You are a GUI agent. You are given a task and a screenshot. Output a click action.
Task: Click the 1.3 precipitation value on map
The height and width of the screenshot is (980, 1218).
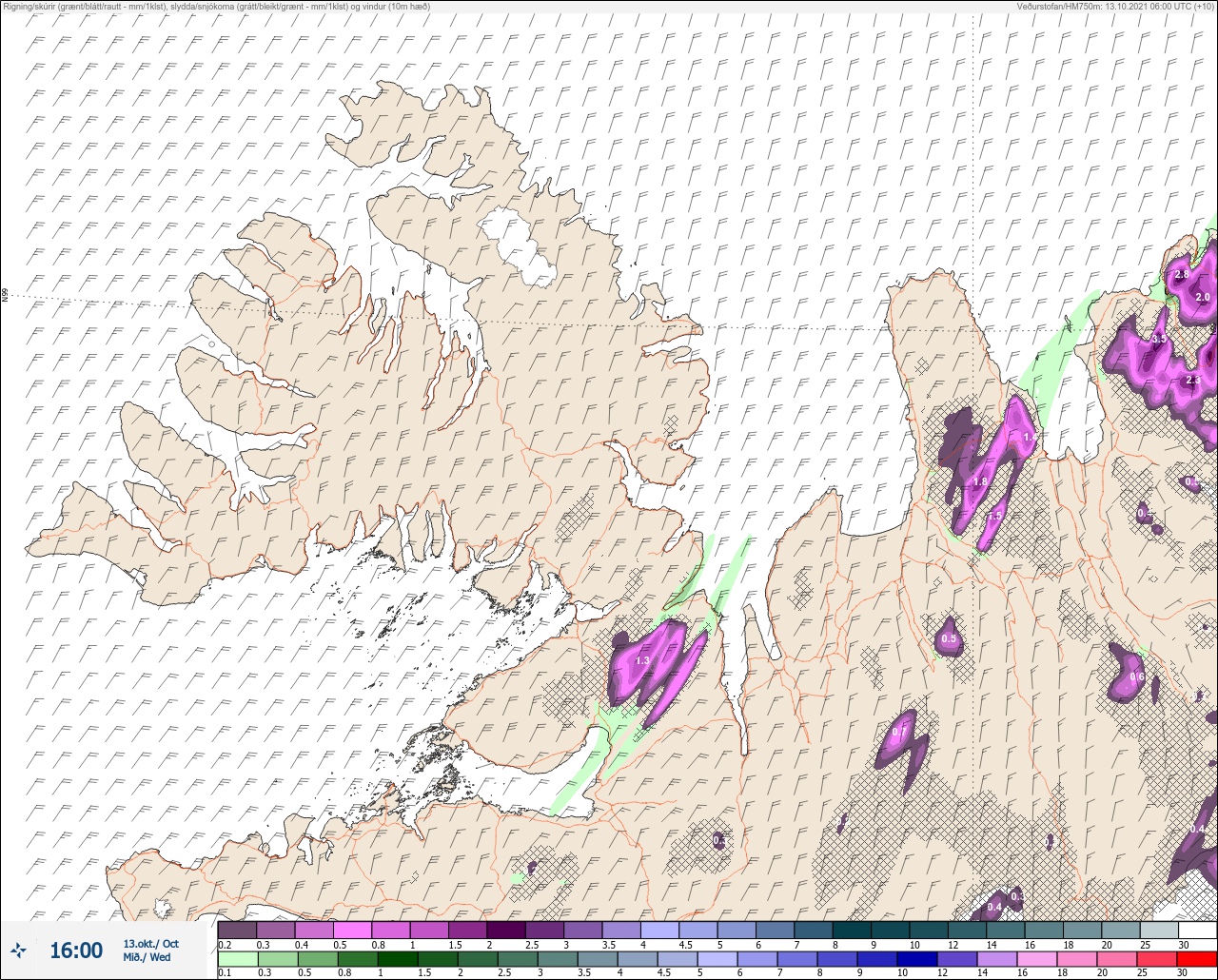coord(642,660)
